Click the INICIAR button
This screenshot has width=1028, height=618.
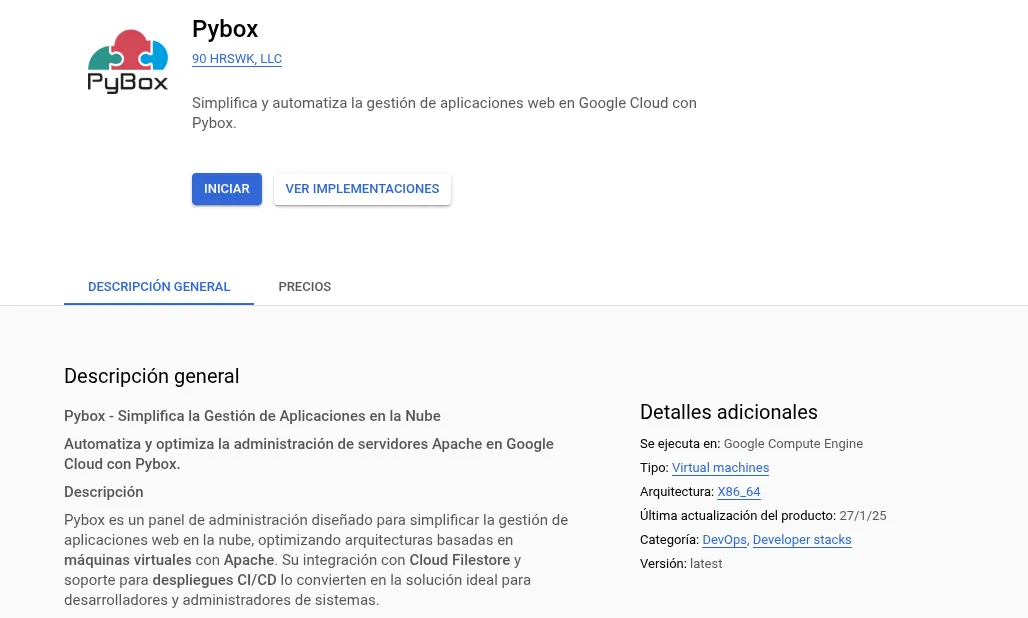pos(227,189)
